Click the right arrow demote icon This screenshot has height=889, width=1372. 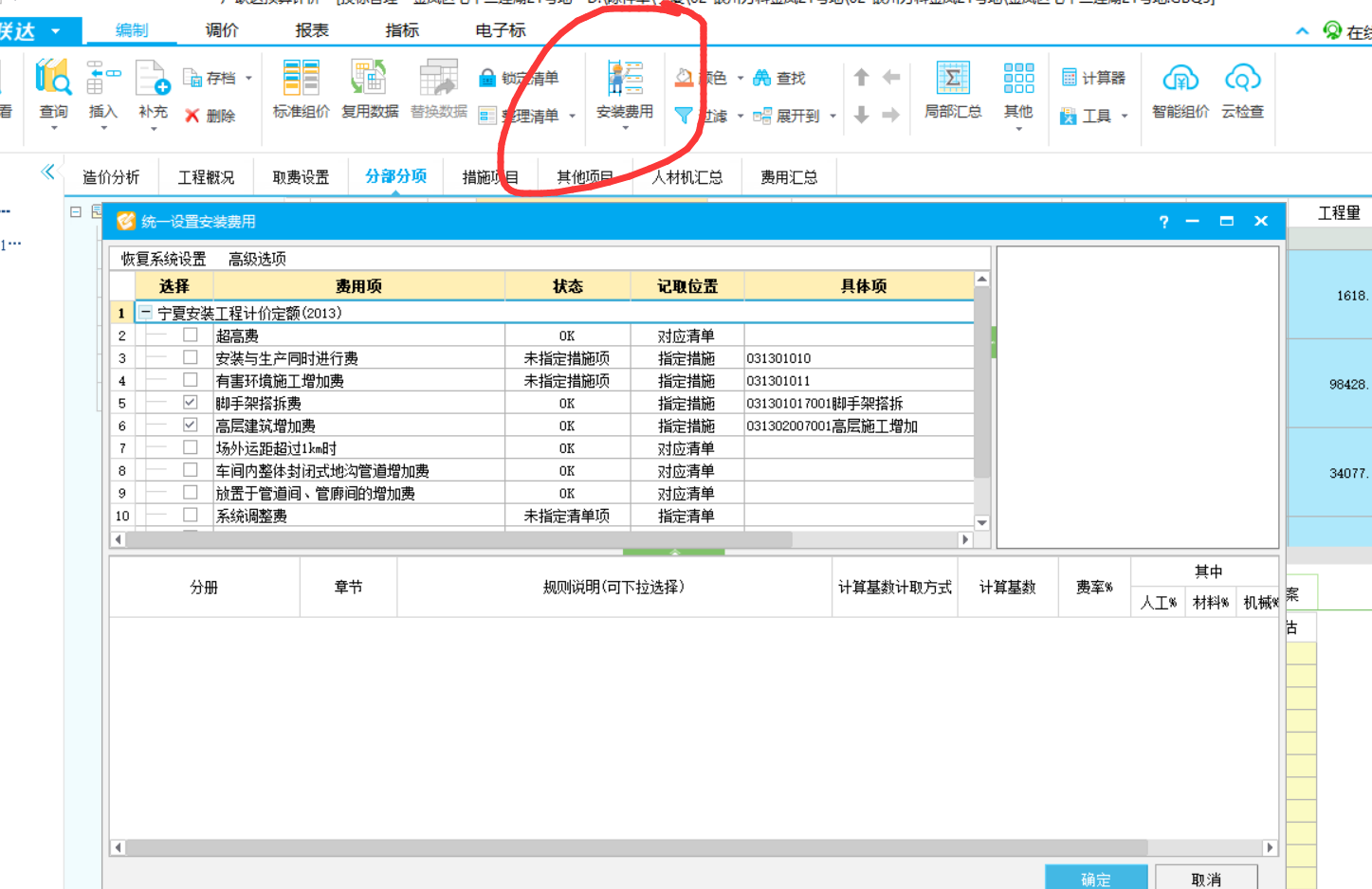coord(891,115)
